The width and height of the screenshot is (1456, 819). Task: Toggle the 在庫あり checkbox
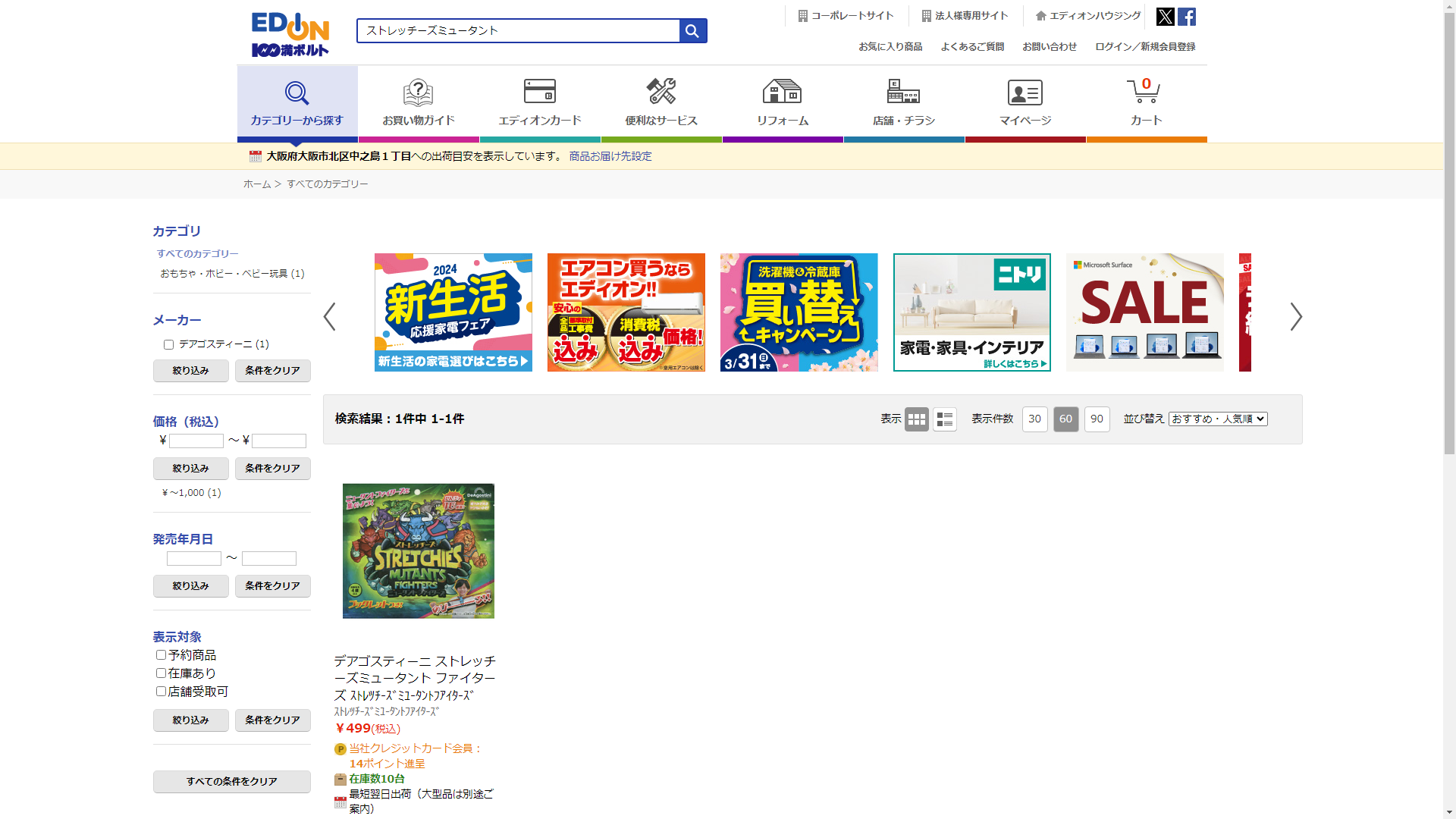tap(161, 673)
